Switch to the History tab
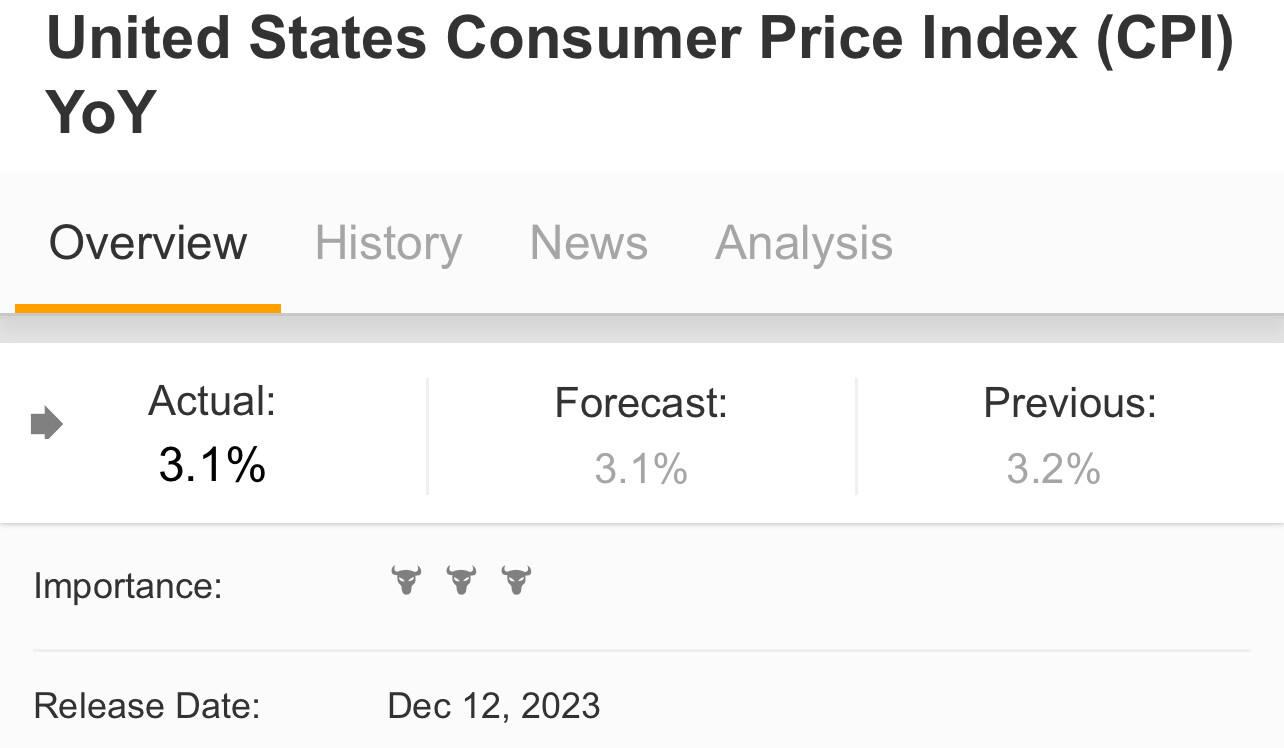The width and height of the screenshot is (1284, 748). click(x=388, y=243)
